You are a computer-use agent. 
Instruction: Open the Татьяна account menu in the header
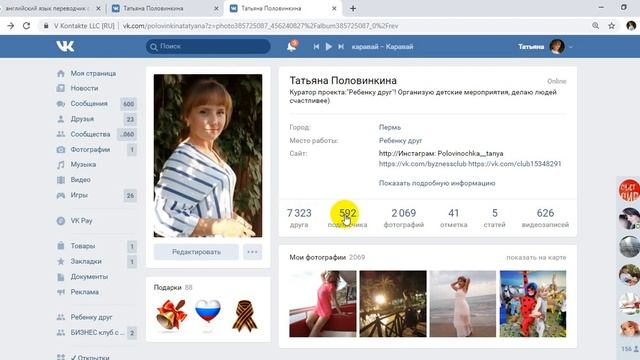[545, 47]
